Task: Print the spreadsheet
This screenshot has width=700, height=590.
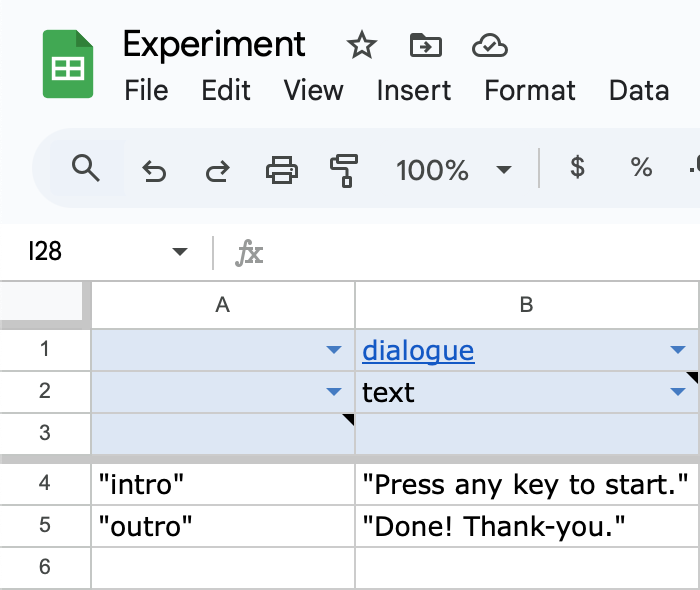Action: 282,170
